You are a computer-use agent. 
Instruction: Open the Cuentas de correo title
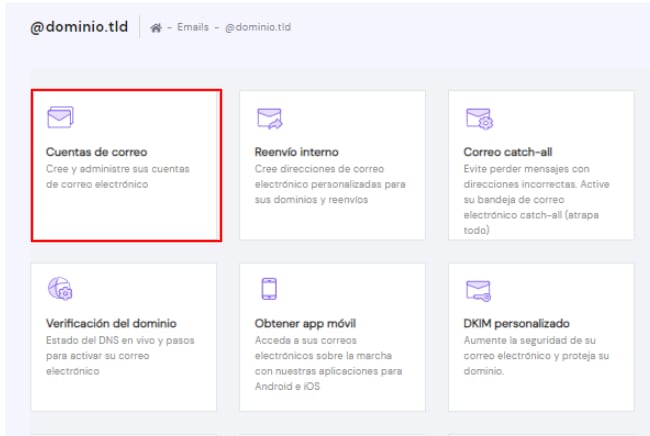pos(97,152)
